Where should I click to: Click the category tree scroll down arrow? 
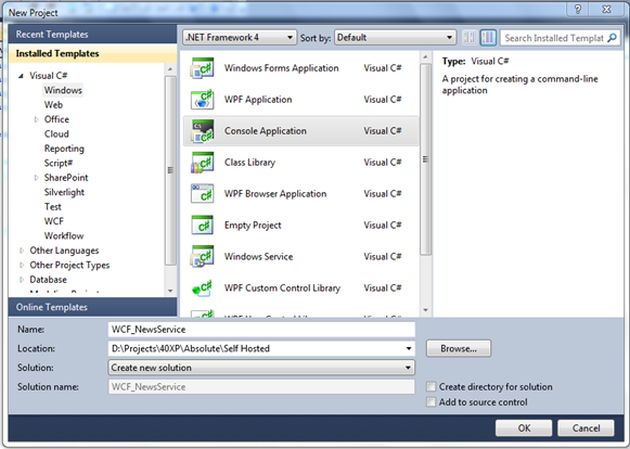pyautogui.click(x=170, y=291)
